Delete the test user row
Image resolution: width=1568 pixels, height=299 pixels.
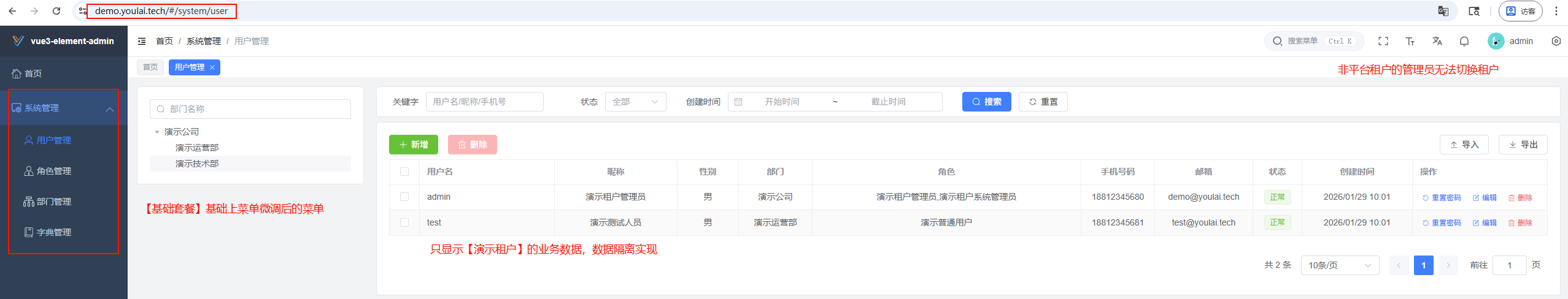click(1520, 223)
